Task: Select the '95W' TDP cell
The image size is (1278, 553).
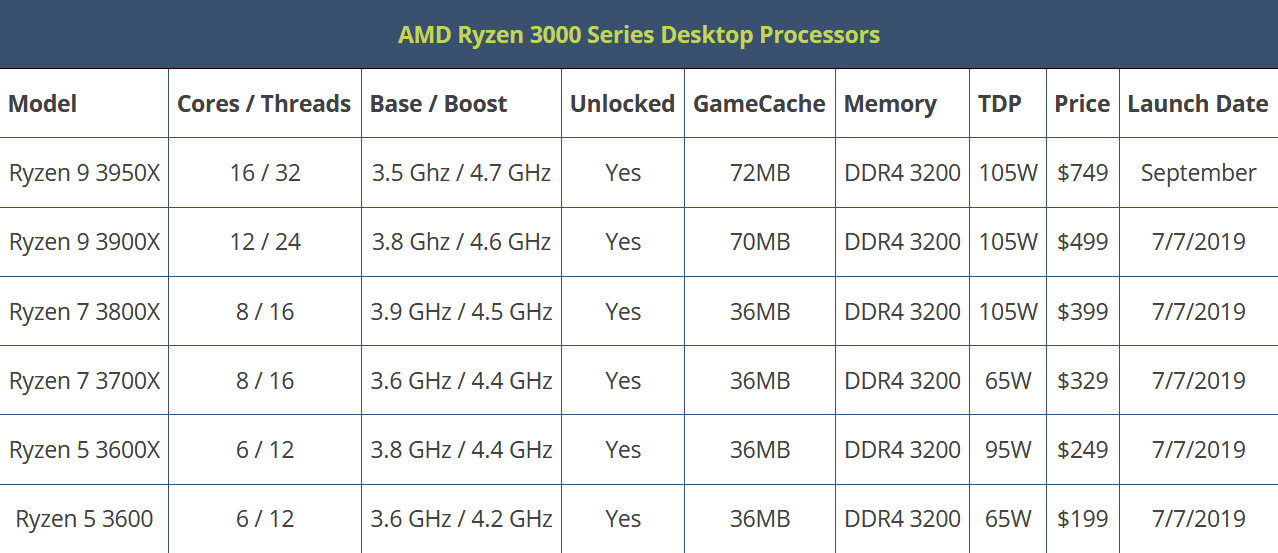Action: pos(1007,450)
